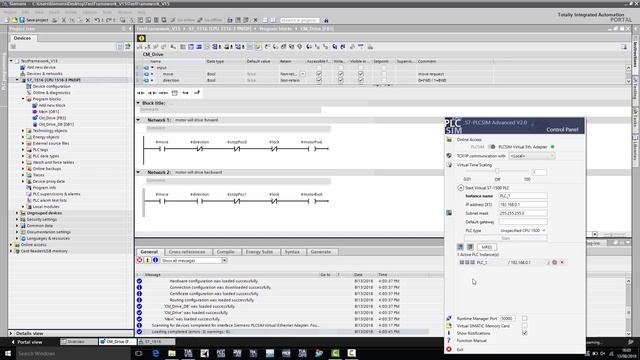Screen dimensions: 640x360
Task: Collapse the Program blocks folder
Action: tap(23, 99)
